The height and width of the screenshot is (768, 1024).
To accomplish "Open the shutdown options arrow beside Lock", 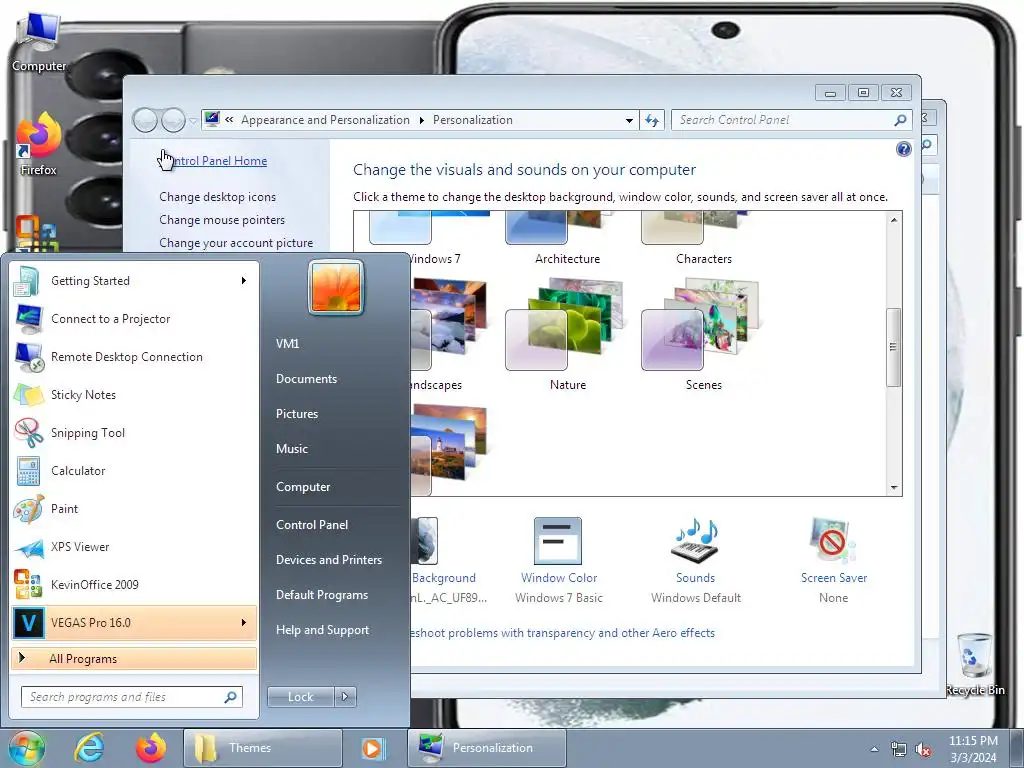I will click(345, 697).
